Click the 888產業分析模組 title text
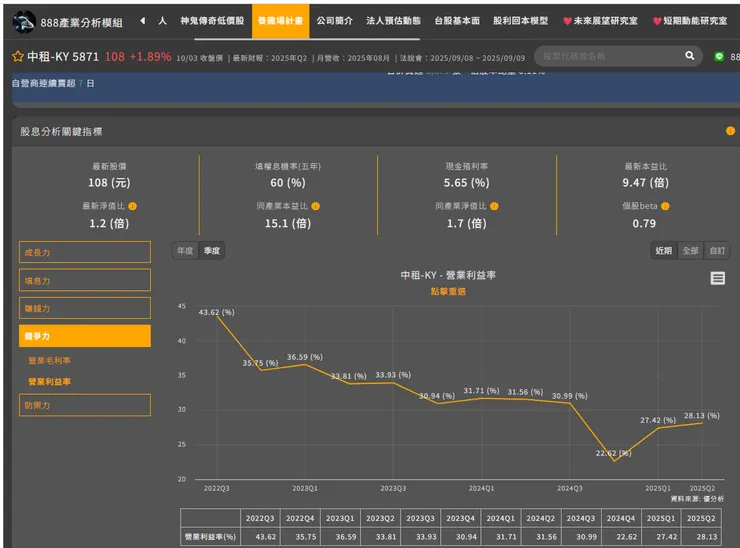740x548 pixels. [81, 23]
